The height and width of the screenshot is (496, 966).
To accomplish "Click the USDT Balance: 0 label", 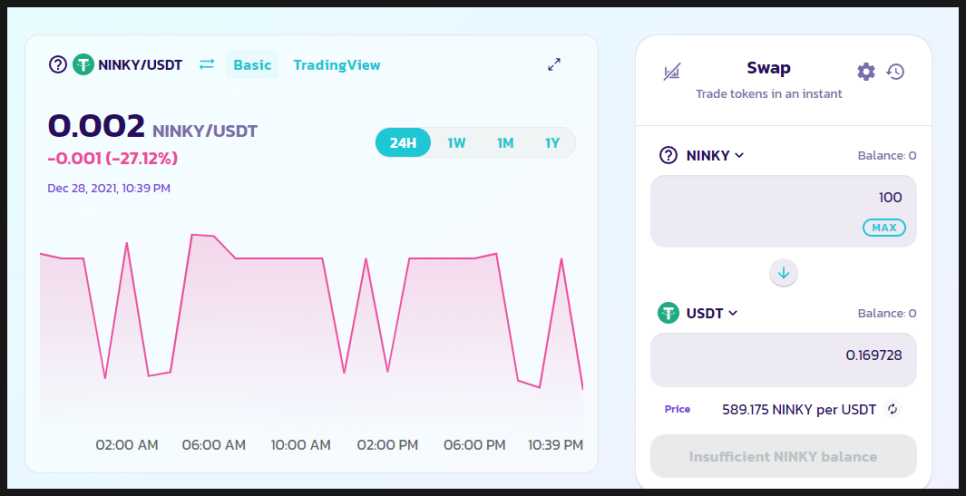I will pyautogui.click(x=887, y=313).
